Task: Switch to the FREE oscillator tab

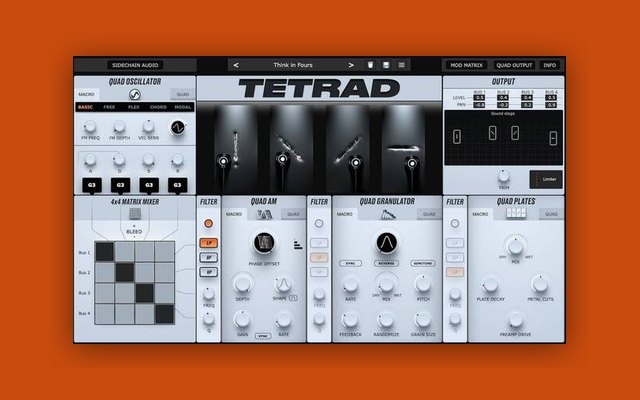Action: pos(109,107)
